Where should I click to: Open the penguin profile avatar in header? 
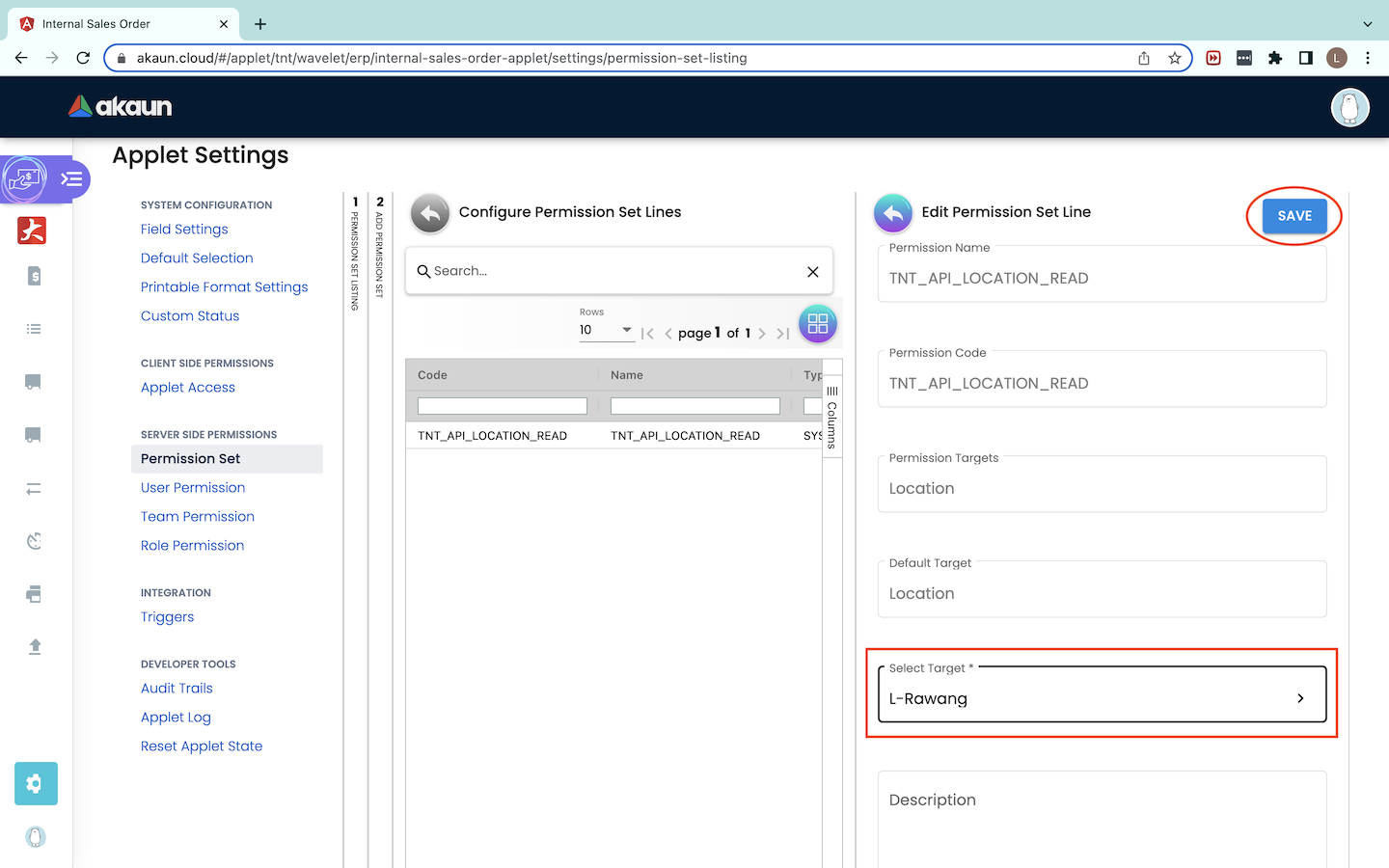[x=1349, y=107]
